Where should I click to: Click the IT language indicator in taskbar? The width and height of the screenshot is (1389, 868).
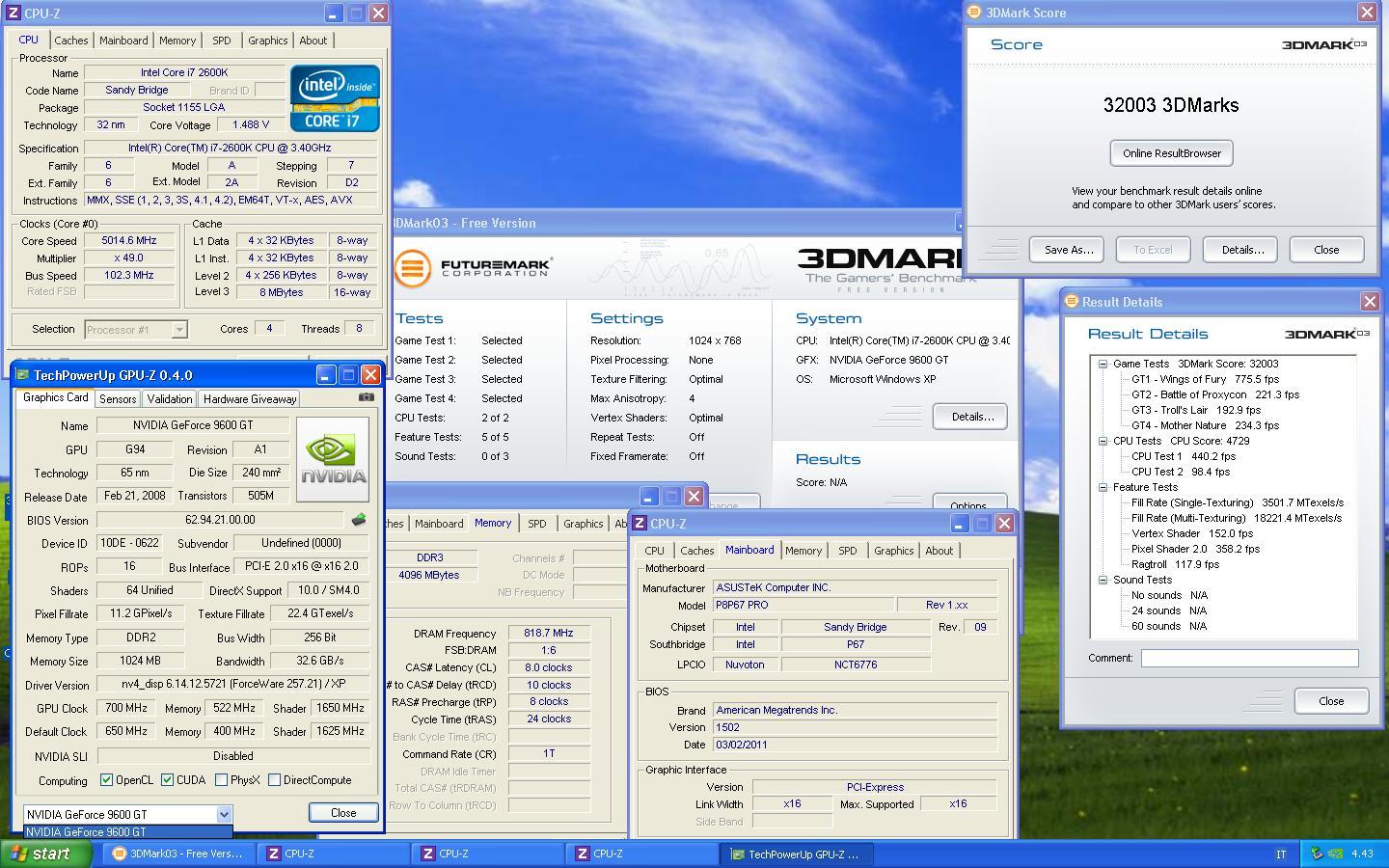coord(1281,854)
